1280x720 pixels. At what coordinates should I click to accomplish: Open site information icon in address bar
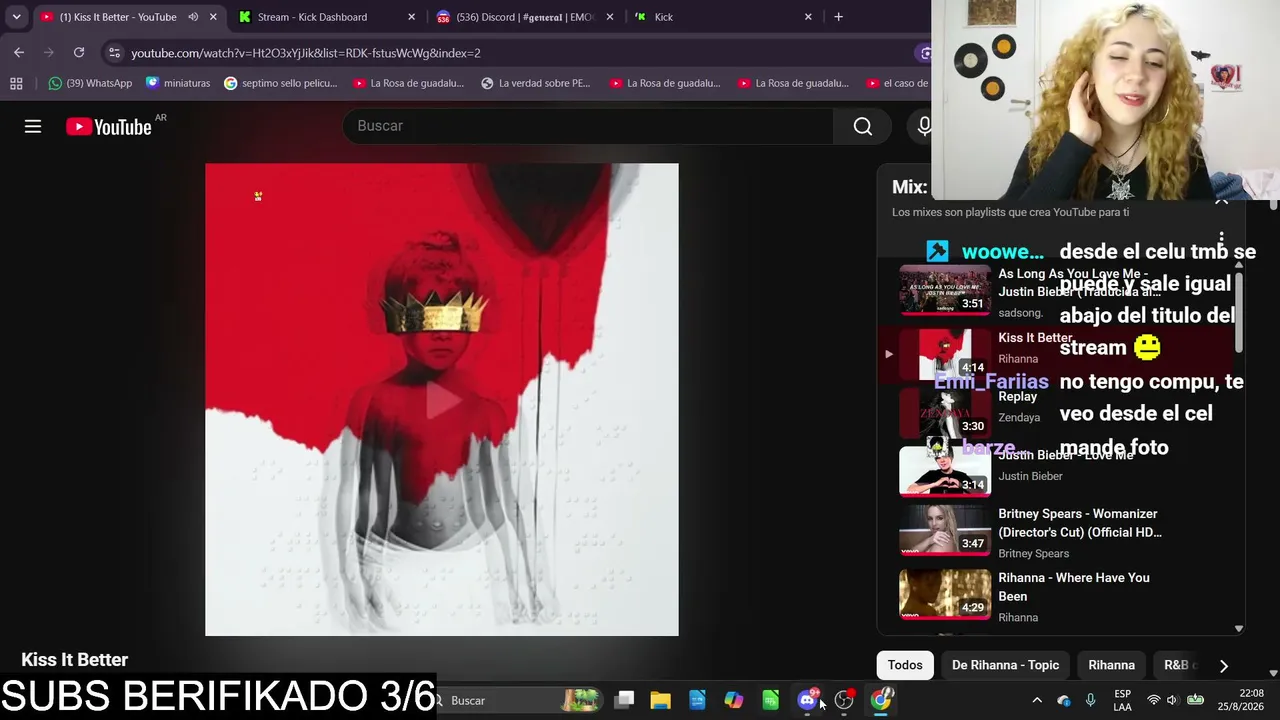tap(114, 53)
